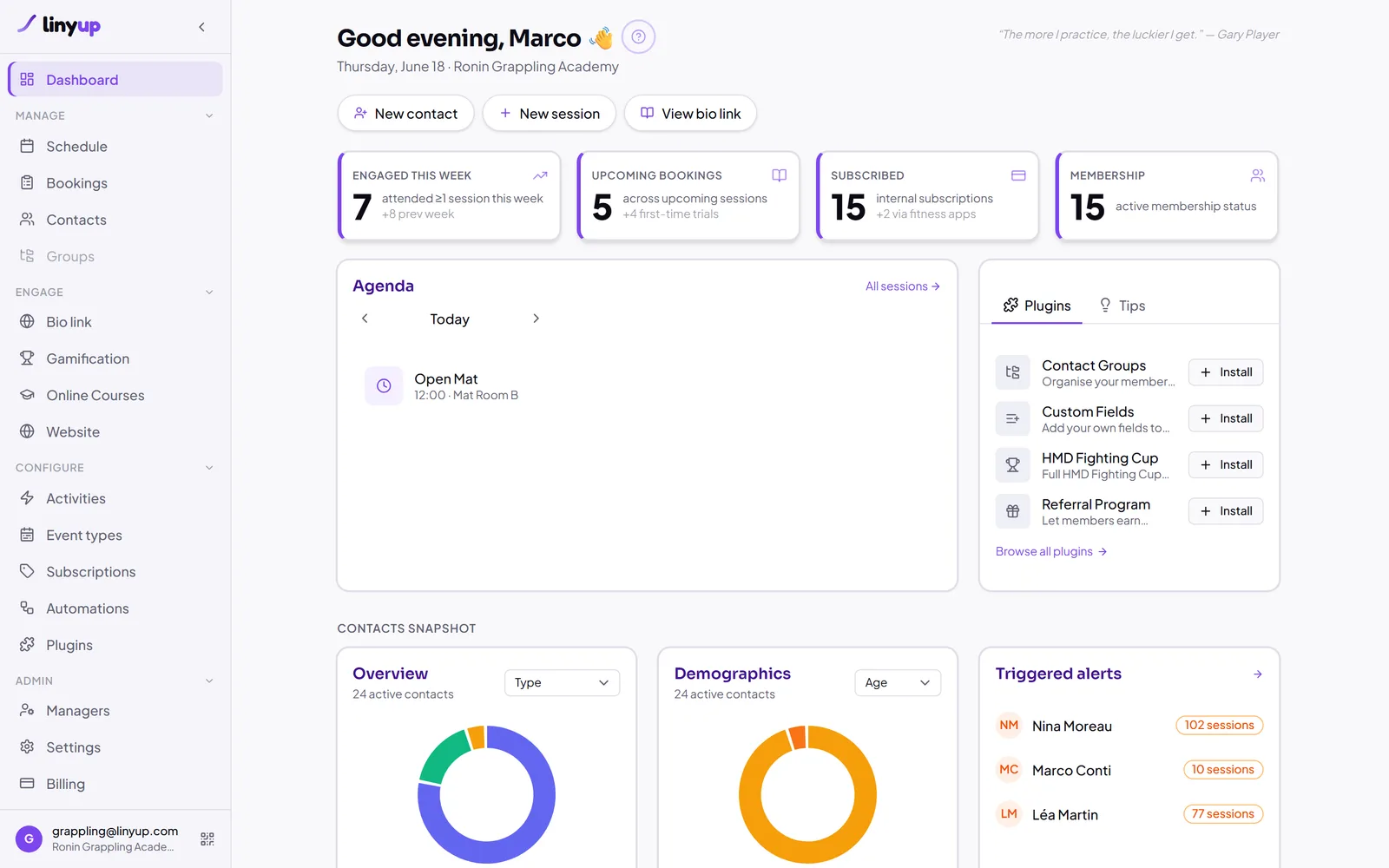Click the New contact button
The image size is (1389, 868).
coord(405,113)
